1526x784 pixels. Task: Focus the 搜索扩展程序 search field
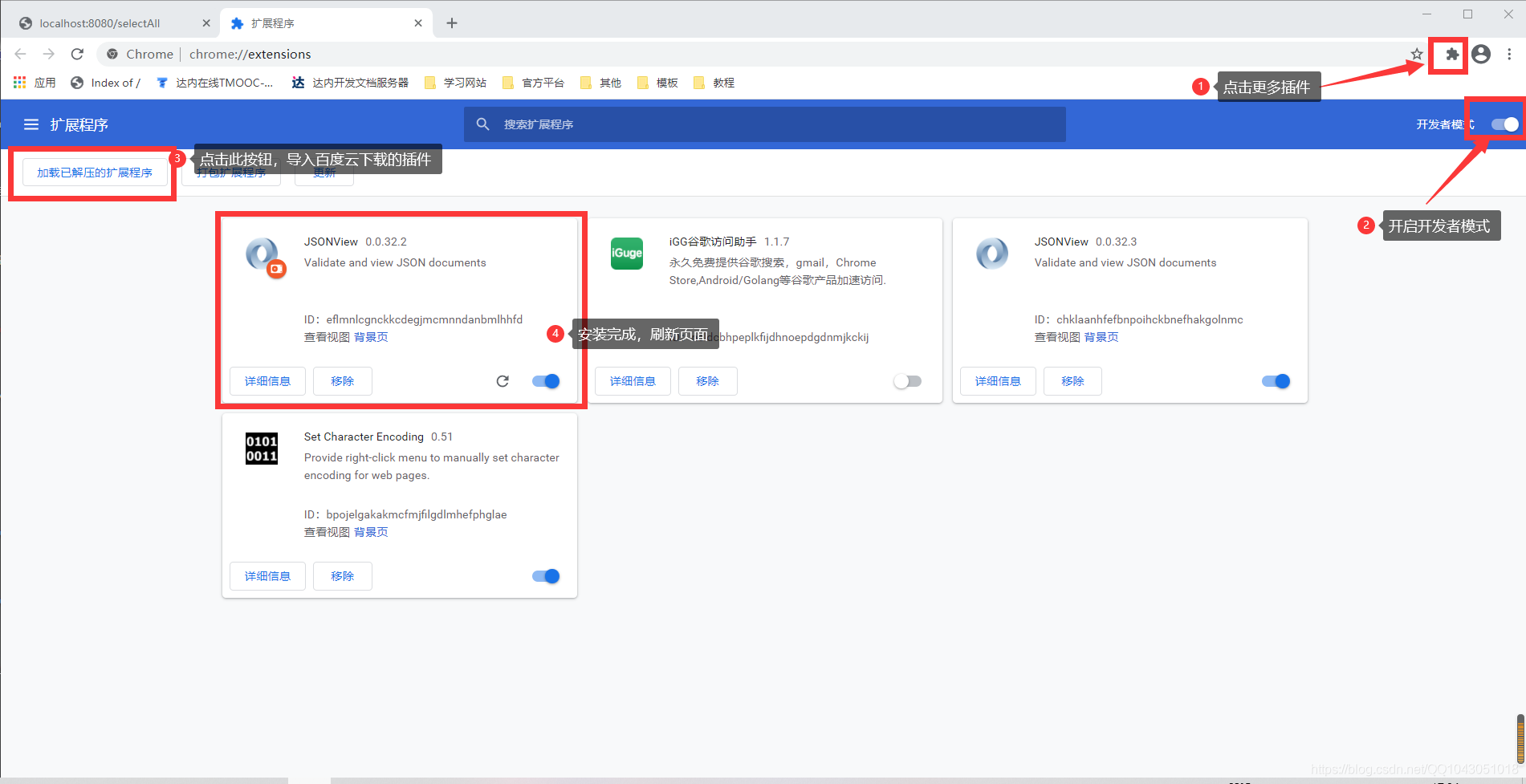tap(765, 124)
